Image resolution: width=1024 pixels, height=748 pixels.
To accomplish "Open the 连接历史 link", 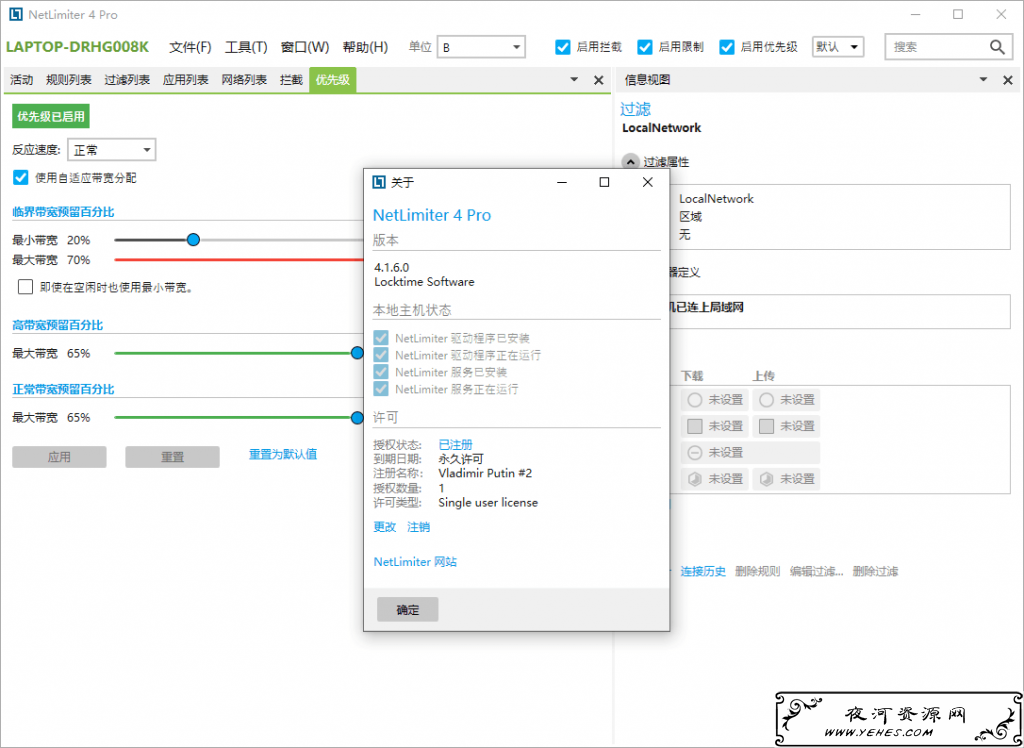I will click(703, 572).
